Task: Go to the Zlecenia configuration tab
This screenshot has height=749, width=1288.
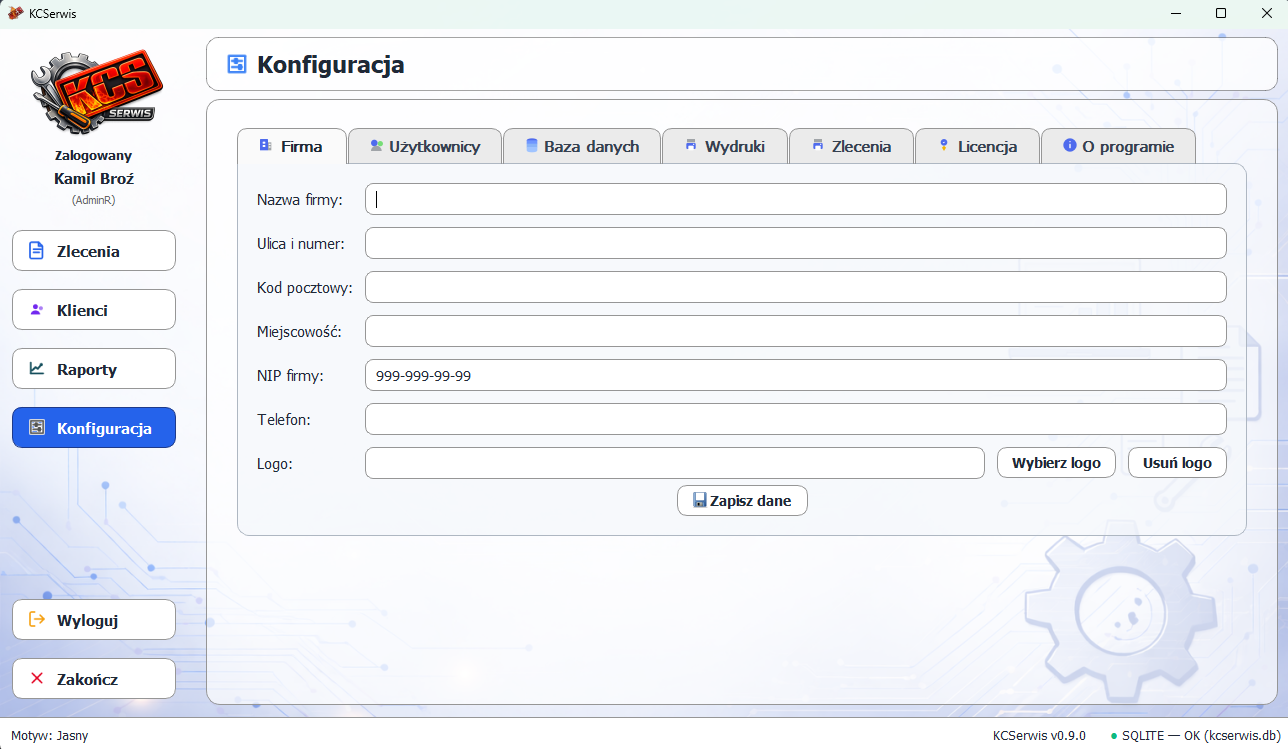Action: (851, 147)
